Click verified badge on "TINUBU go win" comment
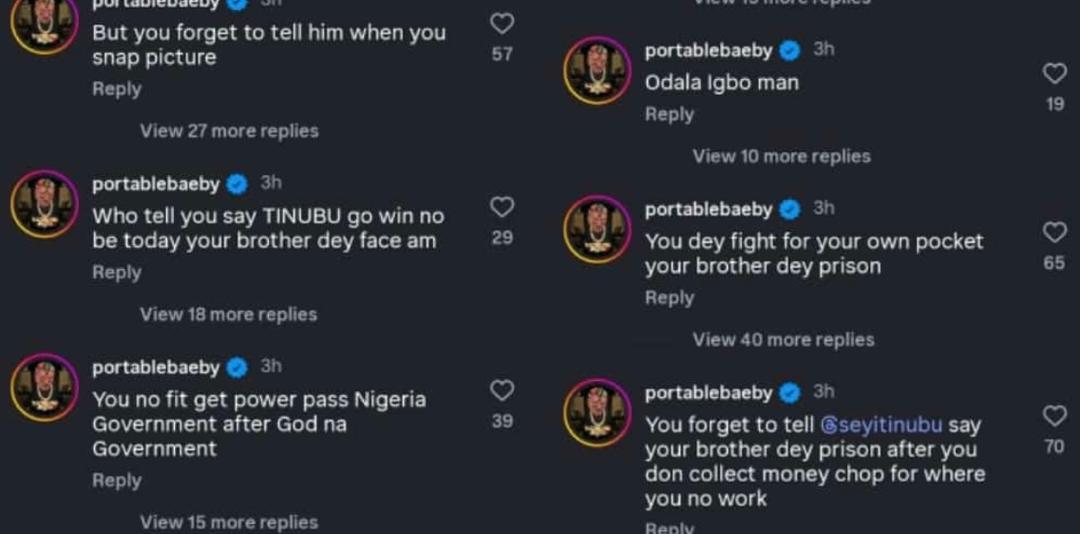This screenshot has width=1080, height=534. [237, 184]
